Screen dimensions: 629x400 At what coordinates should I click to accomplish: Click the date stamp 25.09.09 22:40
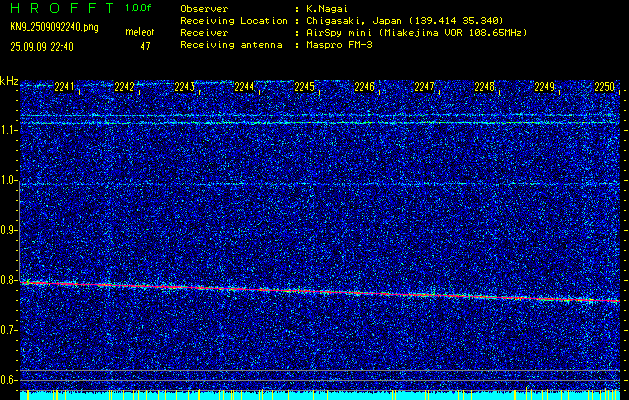[x=42, y=47]
